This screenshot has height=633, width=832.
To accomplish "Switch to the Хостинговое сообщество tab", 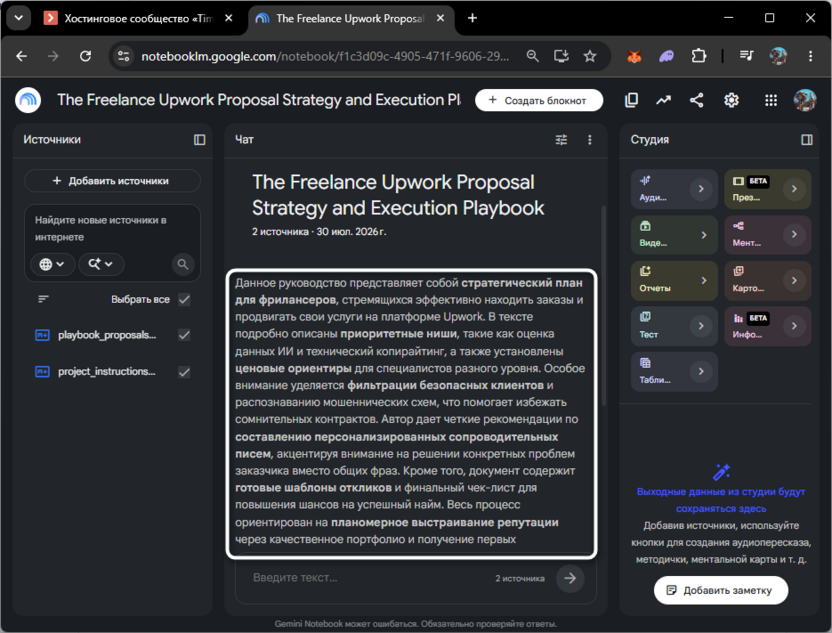I will [139, 19].
